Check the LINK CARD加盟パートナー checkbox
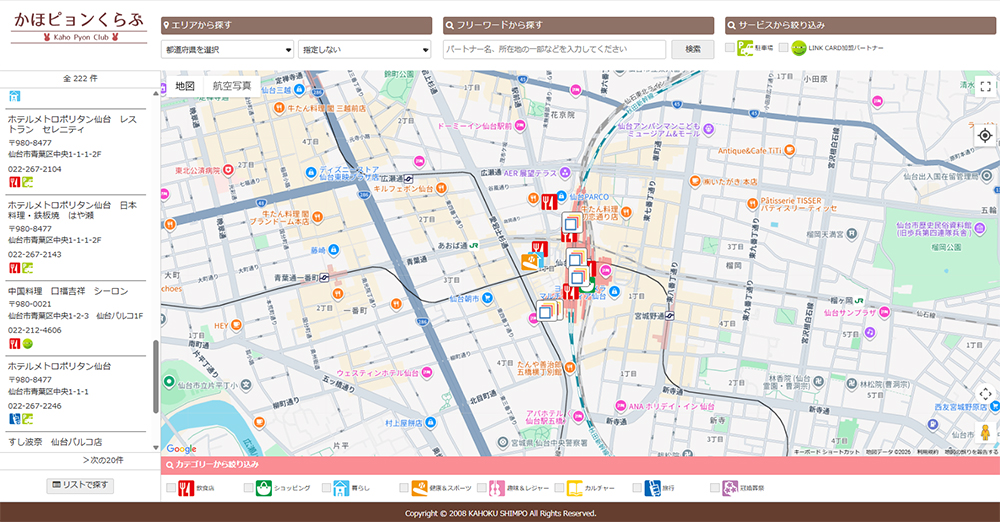Image resolution: width=1000 pixels, height=522 pixels. (784, 48)
